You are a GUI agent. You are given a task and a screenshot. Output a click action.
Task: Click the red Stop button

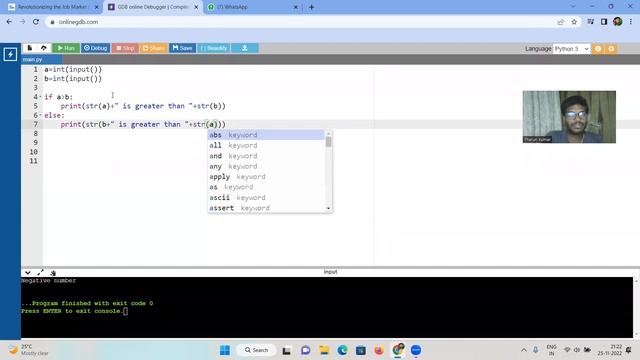click(x=125, y=48)
